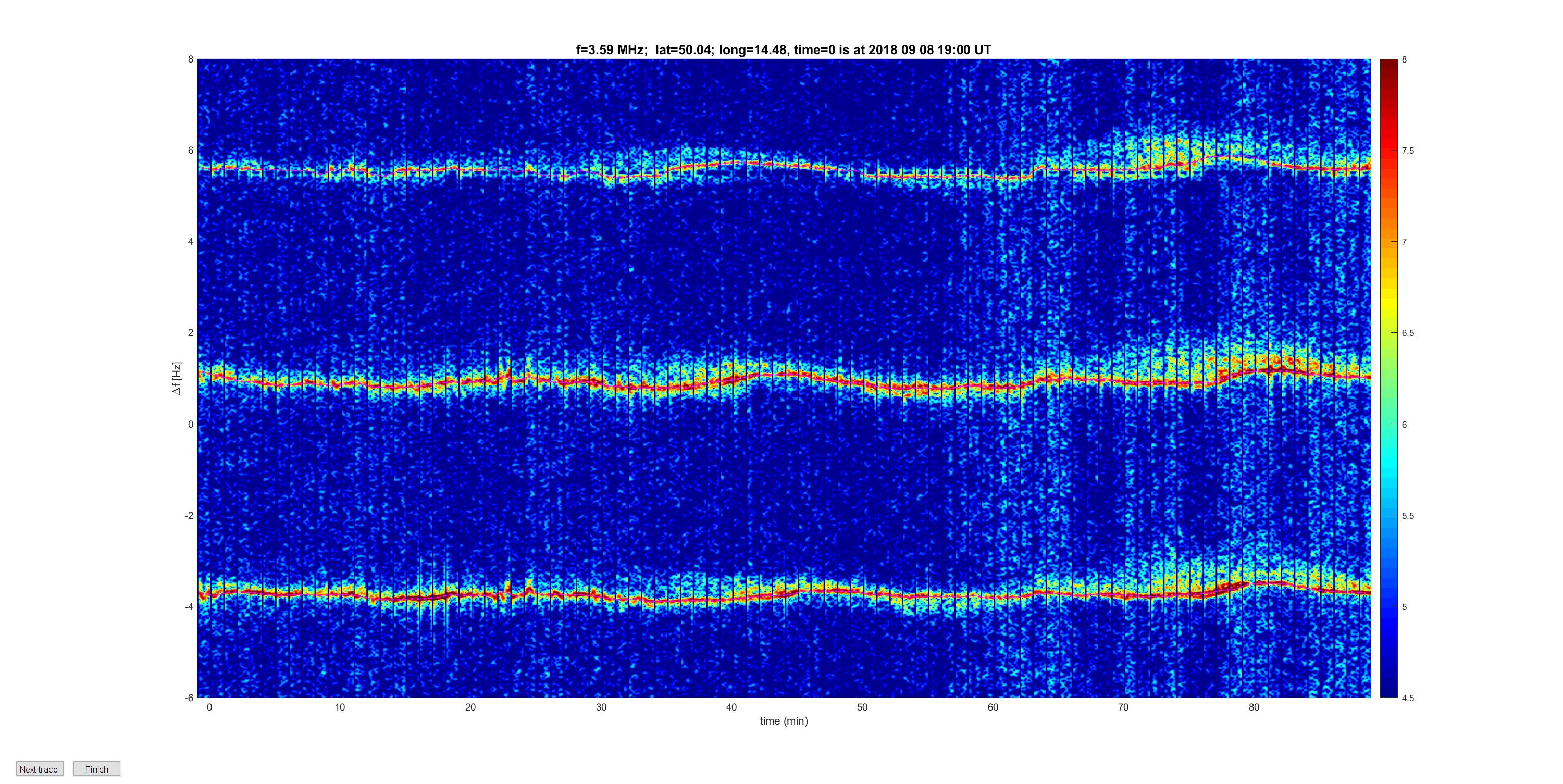This screenshot has height=784, width=1563.
Task: Click the x-axis tick label 10
Action: click(x=340, y=707)
